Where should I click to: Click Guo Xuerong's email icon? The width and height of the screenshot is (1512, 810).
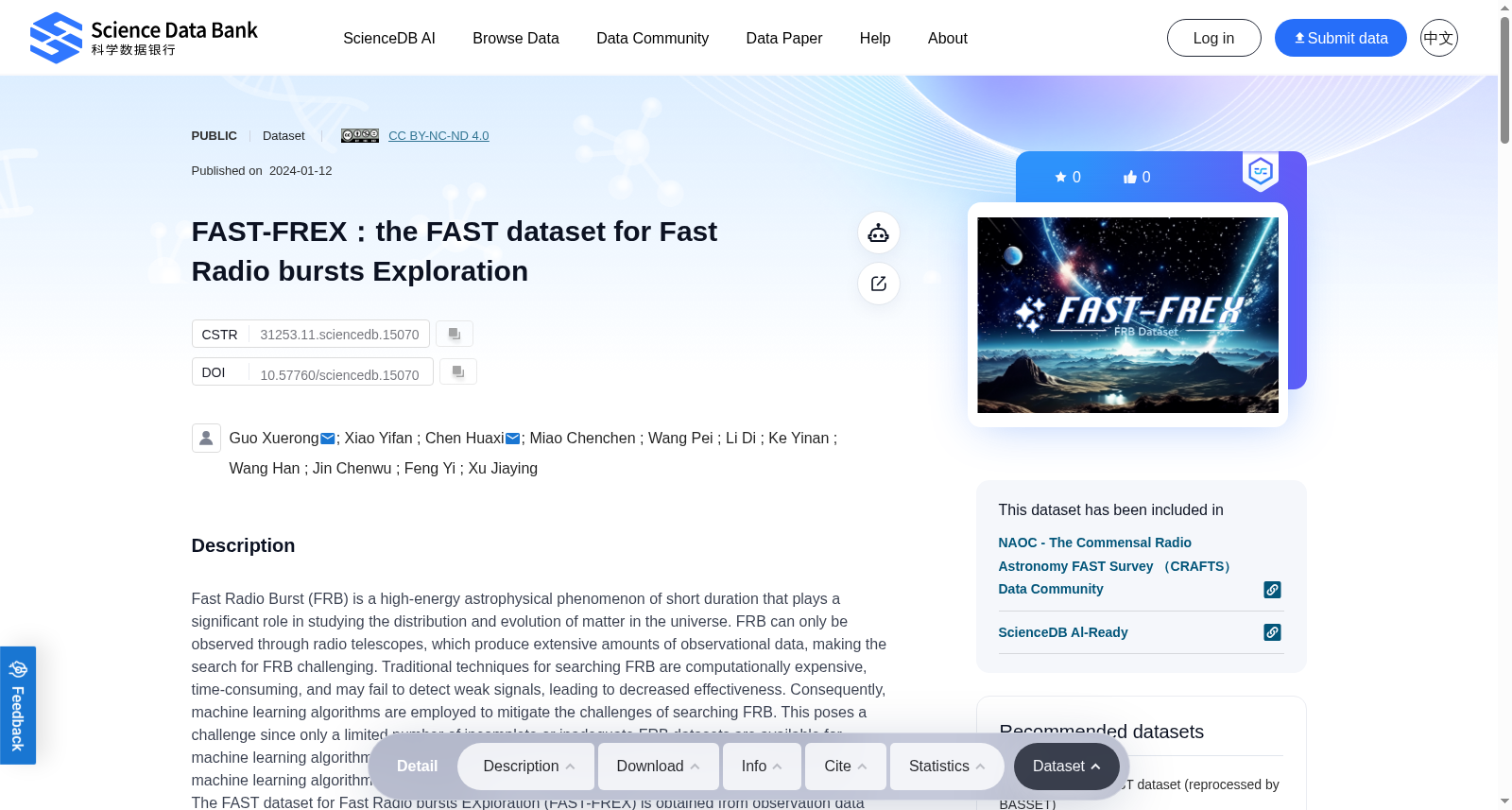click(327, 439)
